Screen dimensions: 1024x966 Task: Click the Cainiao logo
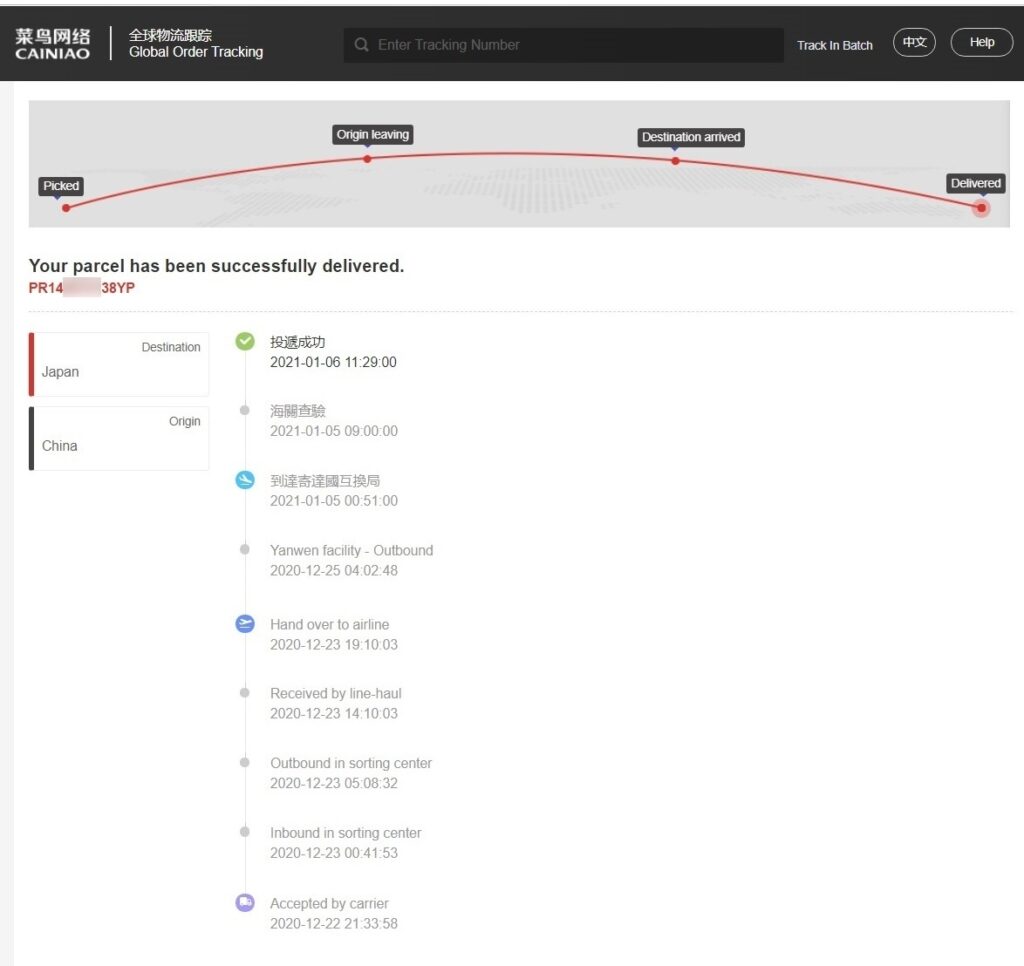coord(53,44)
